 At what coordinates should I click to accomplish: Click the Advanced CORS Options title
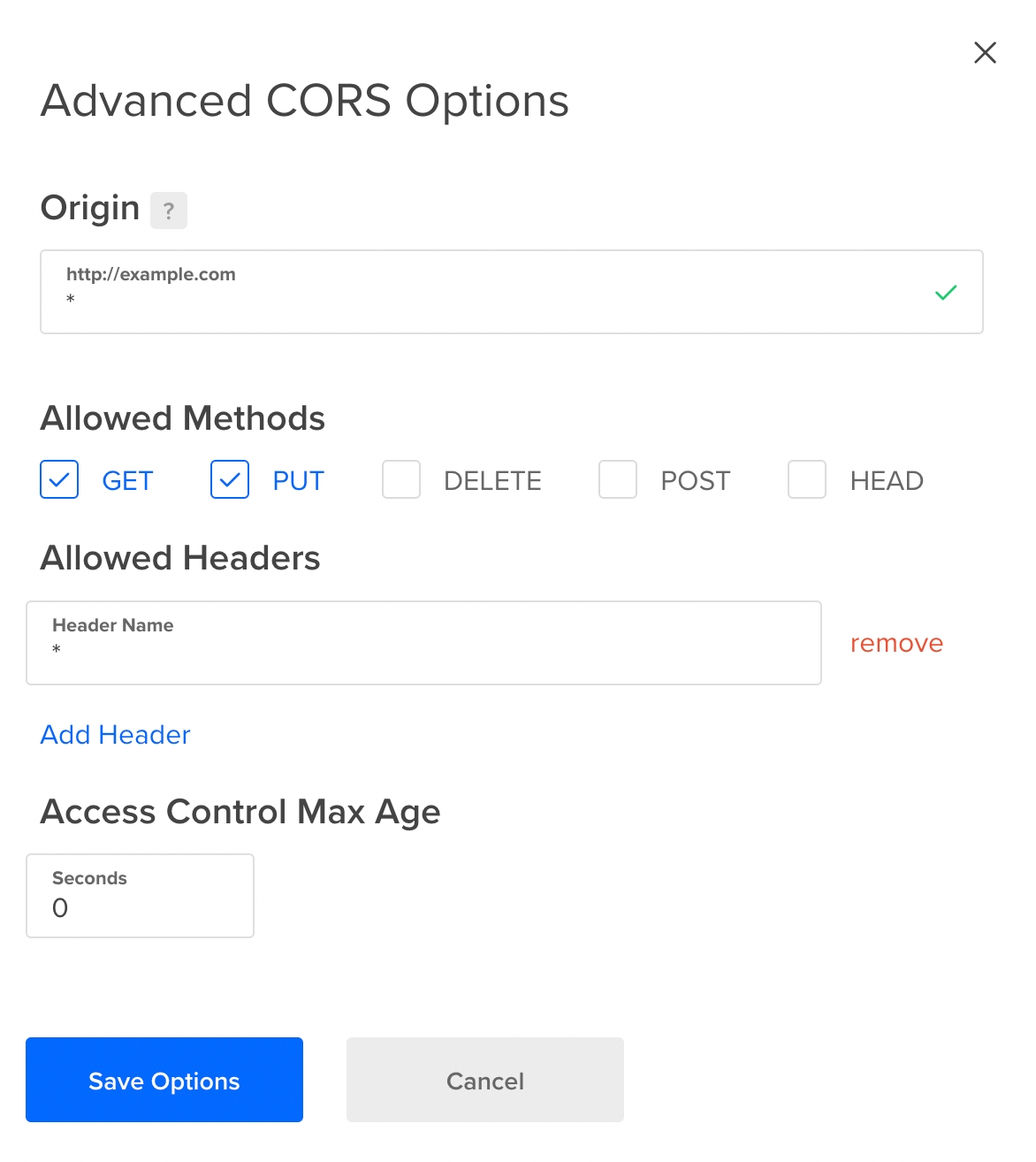point(305,101)
